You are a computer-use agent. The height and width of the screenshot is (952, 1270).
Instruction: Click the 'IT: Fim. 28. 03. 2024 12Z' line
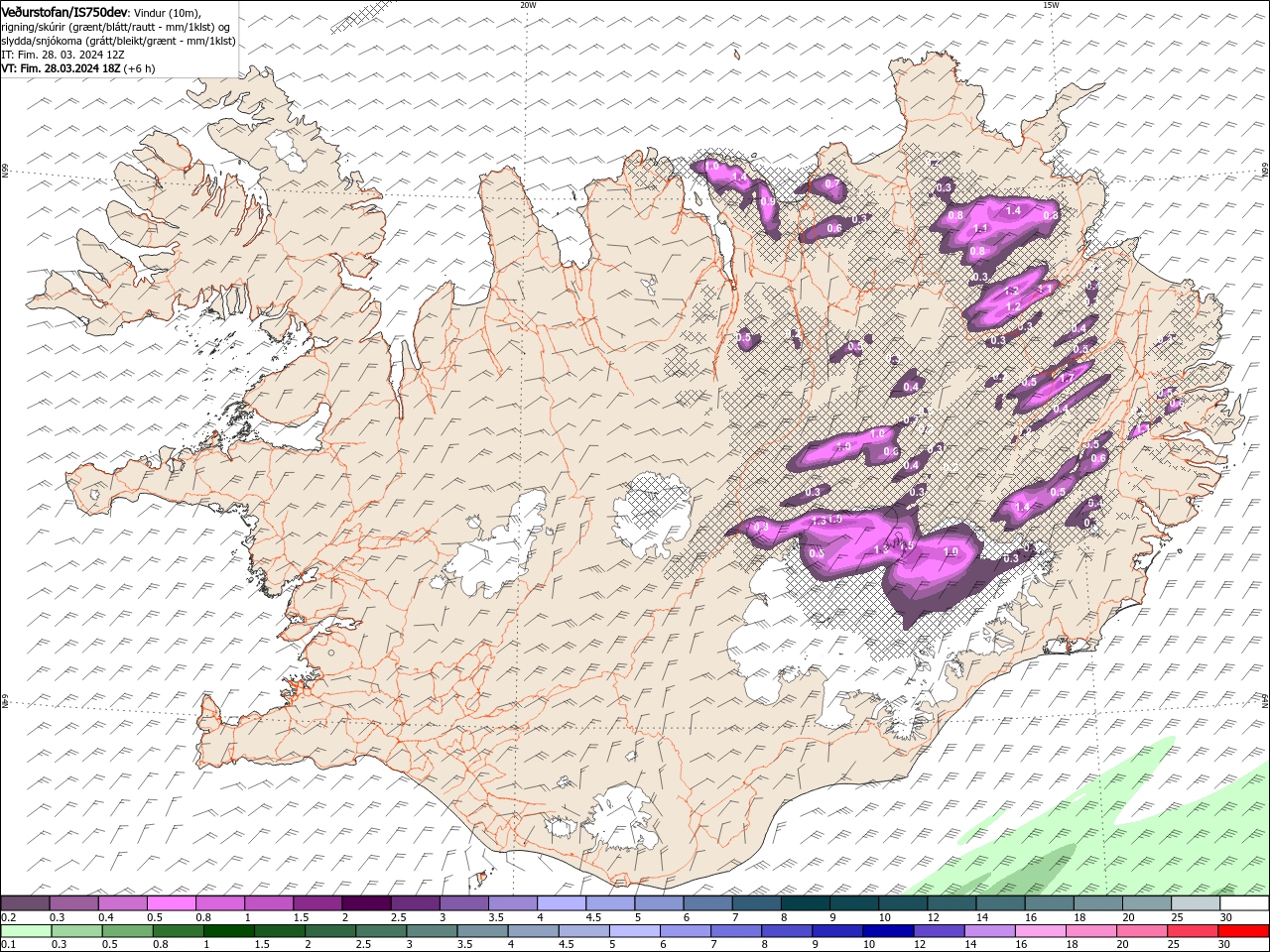pyautogui.click(x=63, y=55)
